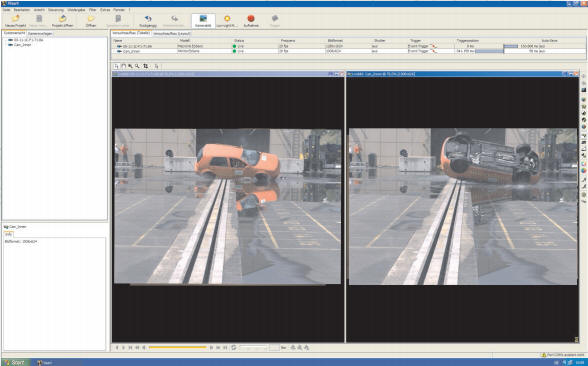Viewport: 588px width, 366px height.
Task: Open the ? help menu
Action: [129, 10]
